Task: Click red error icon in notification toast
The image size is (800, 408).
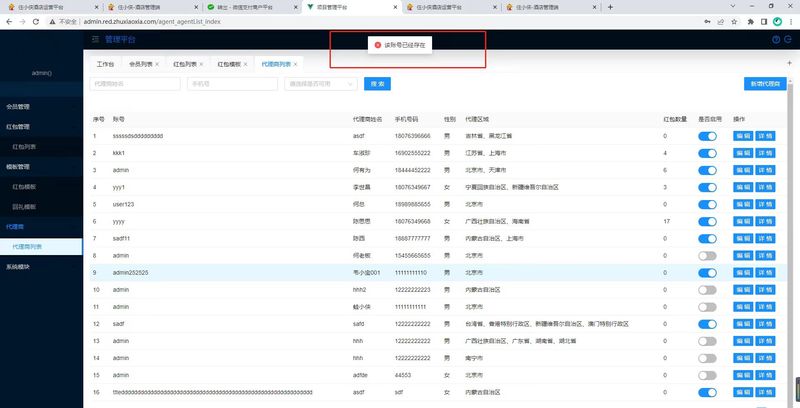Action: [378, 45]
